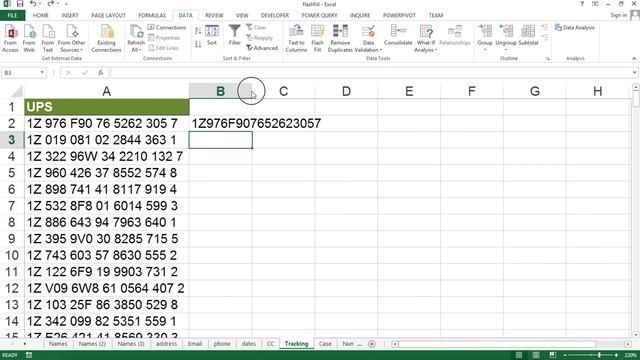Sort descending Z to A
Screen dimensions: 640x360
coord(198,44)
